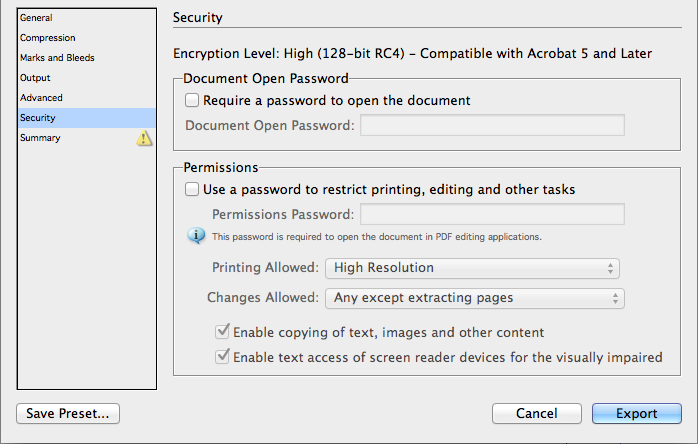Click the Encryption Level description text
Image resolution: width=698 pixels, height=444 pixels.
tap(412, 53)
